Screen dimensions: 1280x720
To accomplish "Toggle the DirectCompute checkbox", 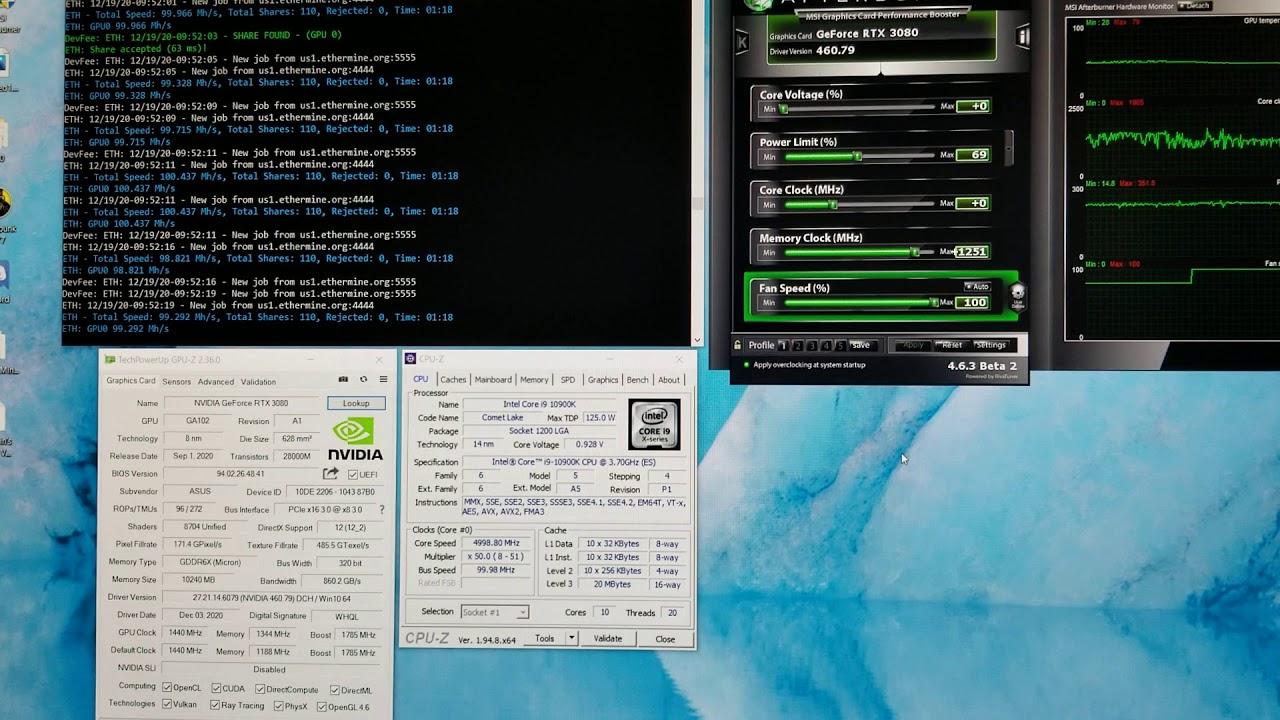I will click(260, 689).
